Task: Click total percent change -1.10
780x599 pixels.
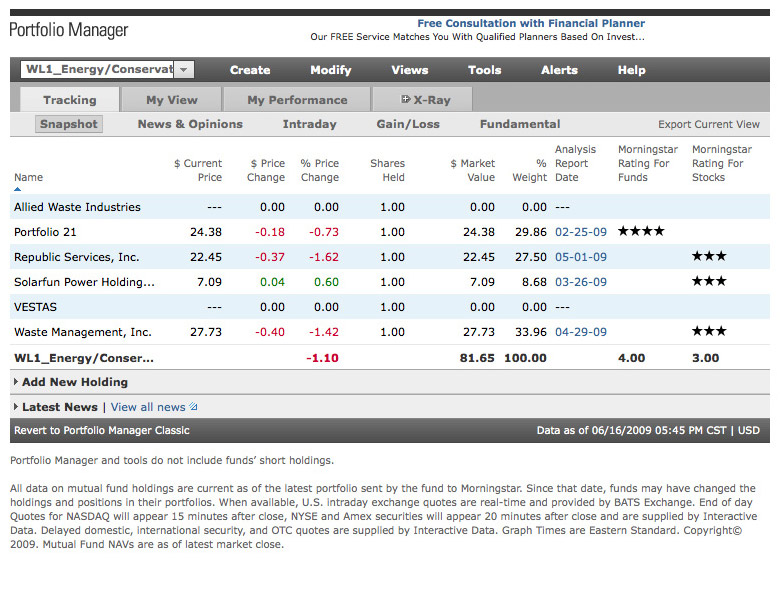Action: pos(322,358)
